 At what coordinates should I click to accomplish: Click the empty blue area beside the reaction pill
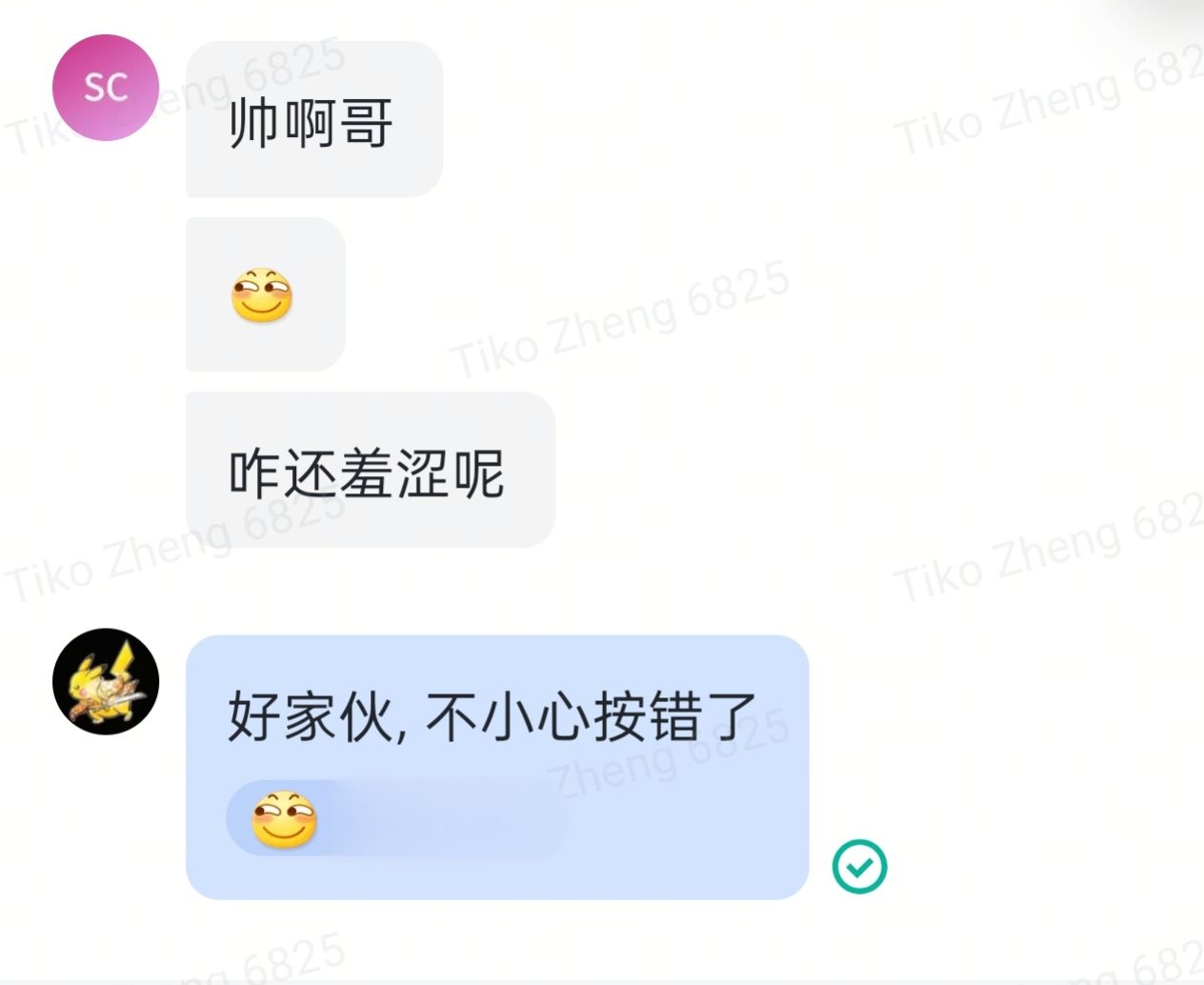686,819
